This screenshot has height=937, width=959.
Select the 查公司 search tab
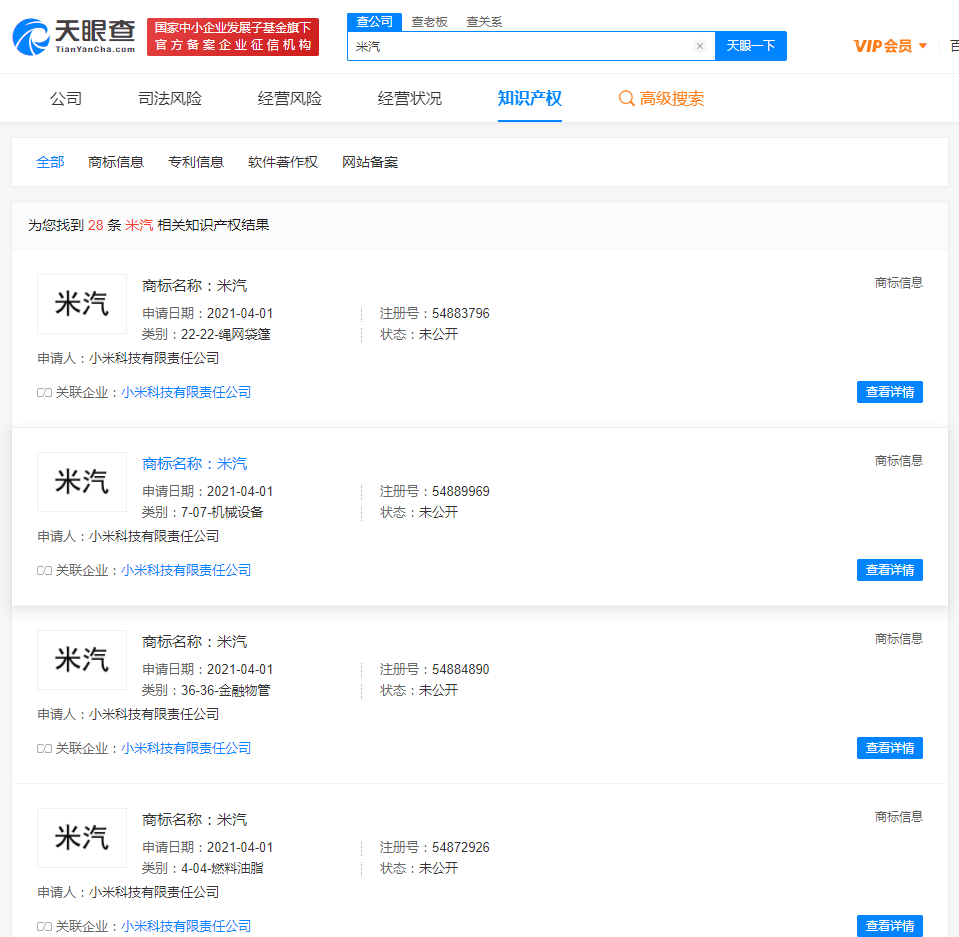pos(374,22)
